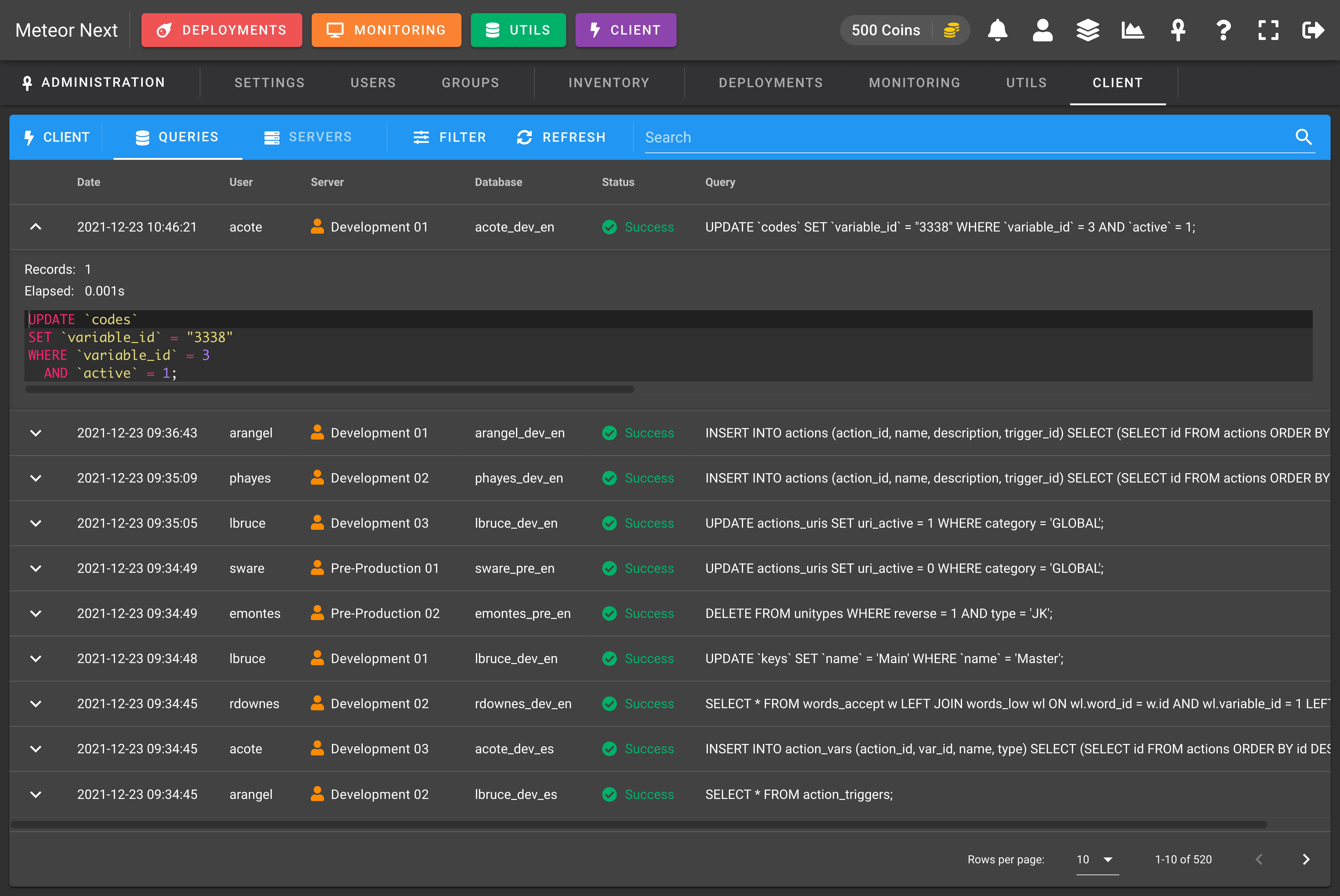This screenshot has height=896, width=1340.
Task: Click the green Utils button
Action: [x=518, y=30]
